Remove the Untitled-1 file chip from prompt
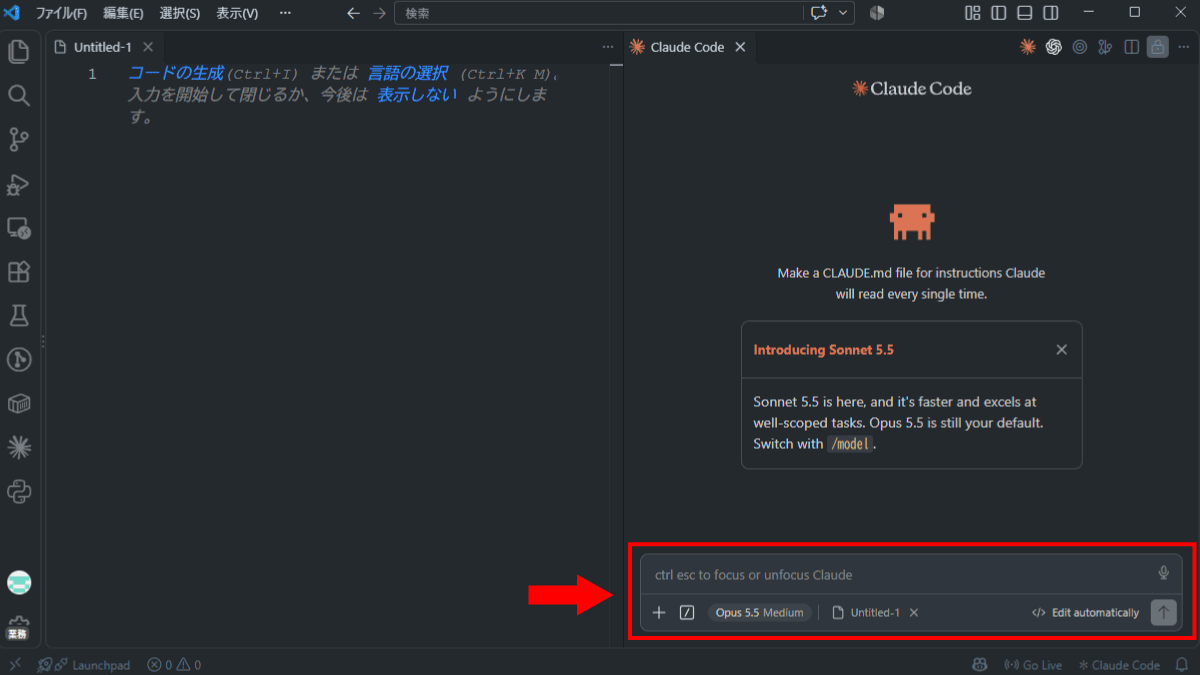Screen dimensions: 1200x675 [x=914, y=612]
